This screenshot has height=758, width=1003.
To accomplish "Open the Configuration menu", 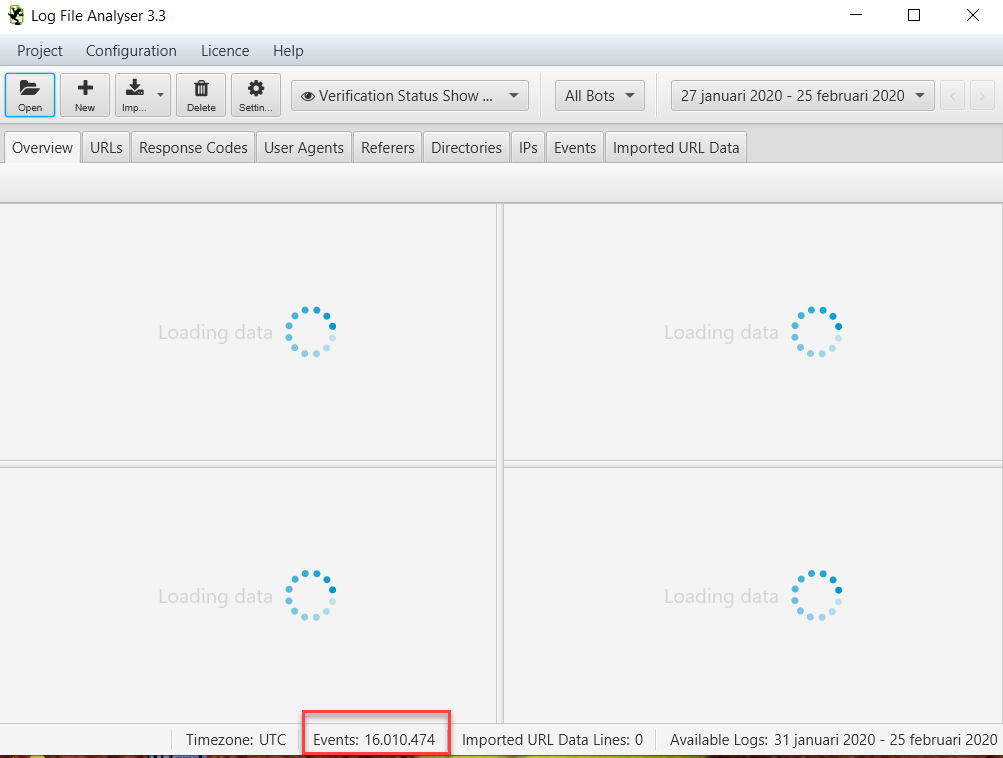I will (x=131, y=50).
